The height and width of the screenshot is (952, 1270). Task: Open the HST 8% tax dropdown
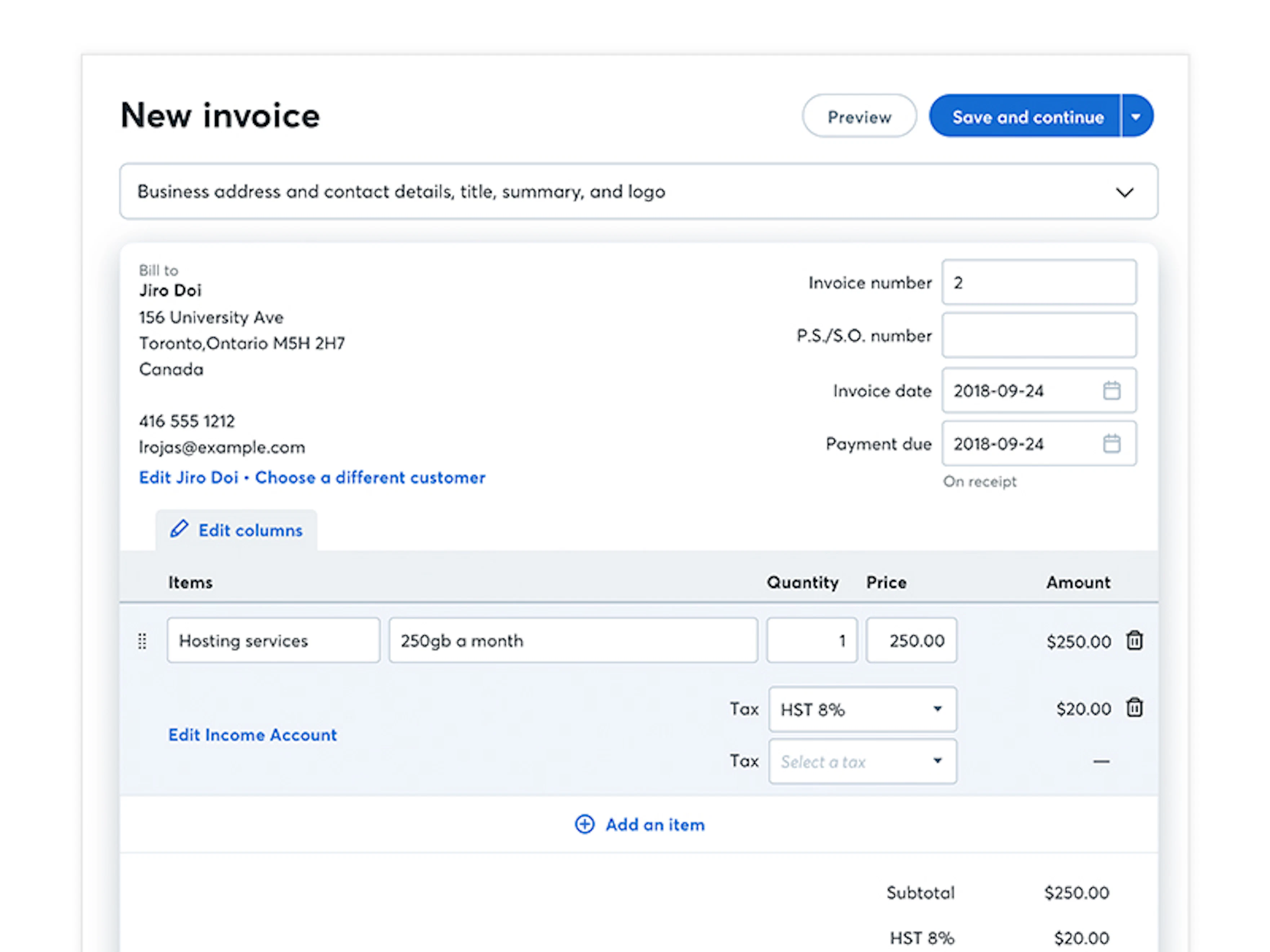coord(862,709)
